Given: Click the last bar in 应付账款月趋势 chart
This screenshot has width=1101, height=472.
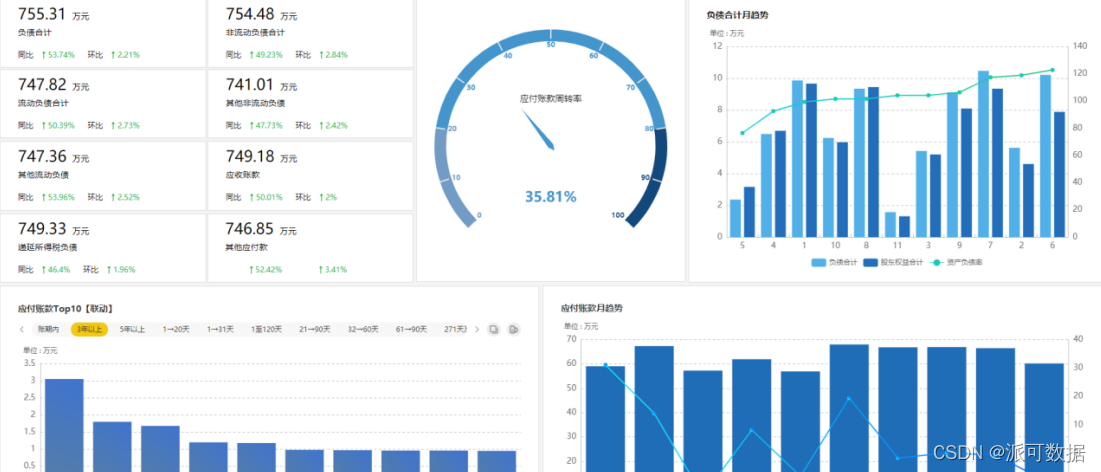Looking at the screenshot, I should click(x=1044, y=417).
